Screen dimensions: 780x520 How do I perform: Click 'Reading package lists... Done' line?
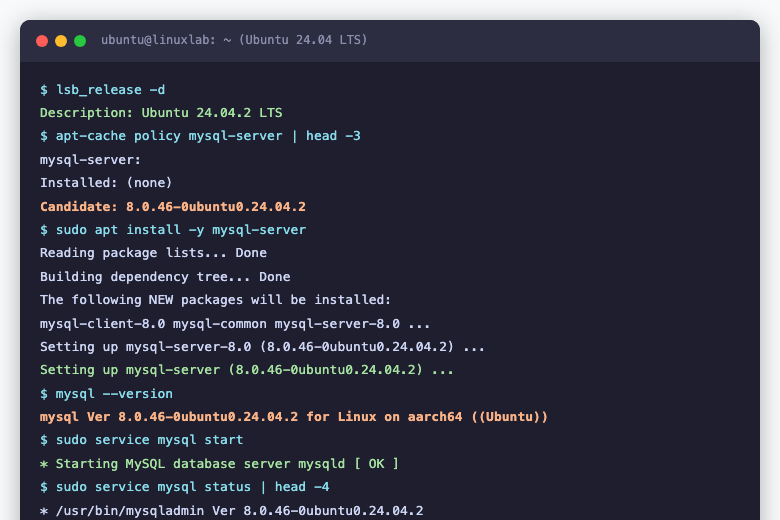(153, 253)
